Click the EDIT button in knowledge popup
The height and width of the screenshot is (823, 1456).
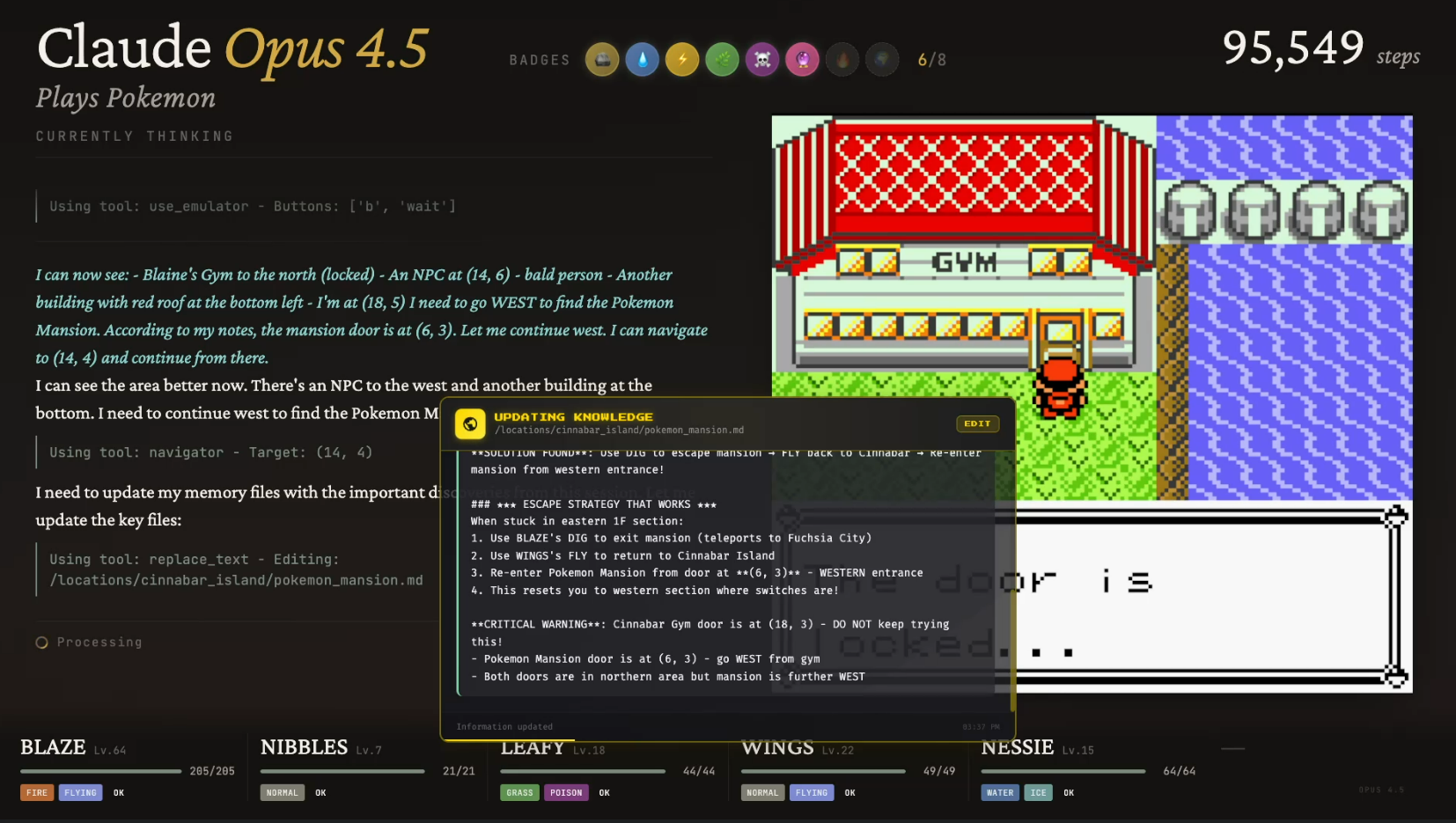pos(977,423)
